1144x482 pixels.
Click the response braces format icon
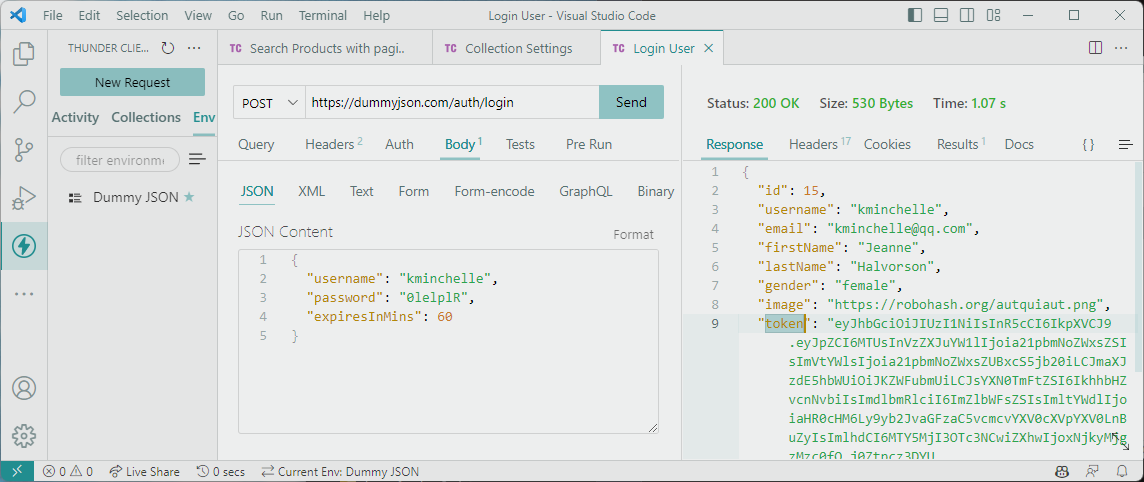(x=1088, y=144)
